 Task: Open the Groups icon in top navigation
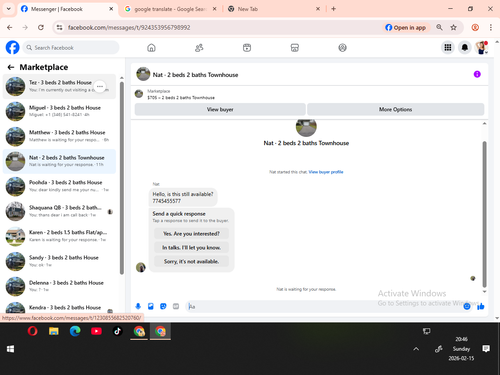[x=342, y=48]
